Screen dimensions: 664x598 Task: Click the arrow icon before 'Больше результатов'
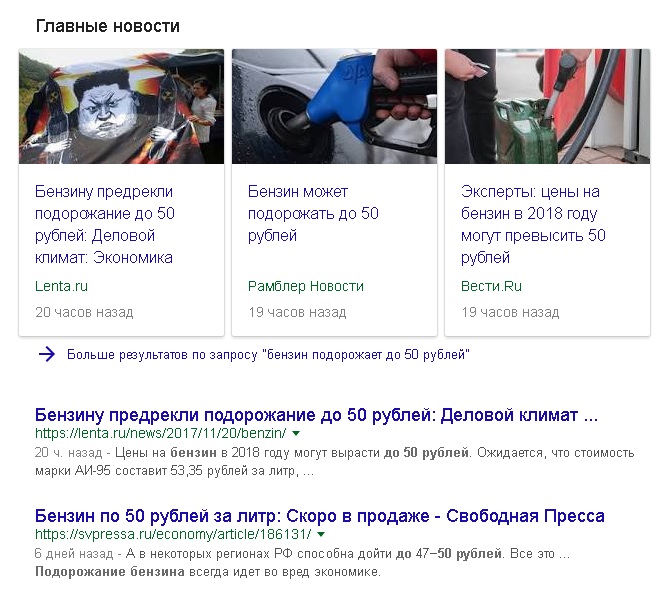(x=47, y=354)
